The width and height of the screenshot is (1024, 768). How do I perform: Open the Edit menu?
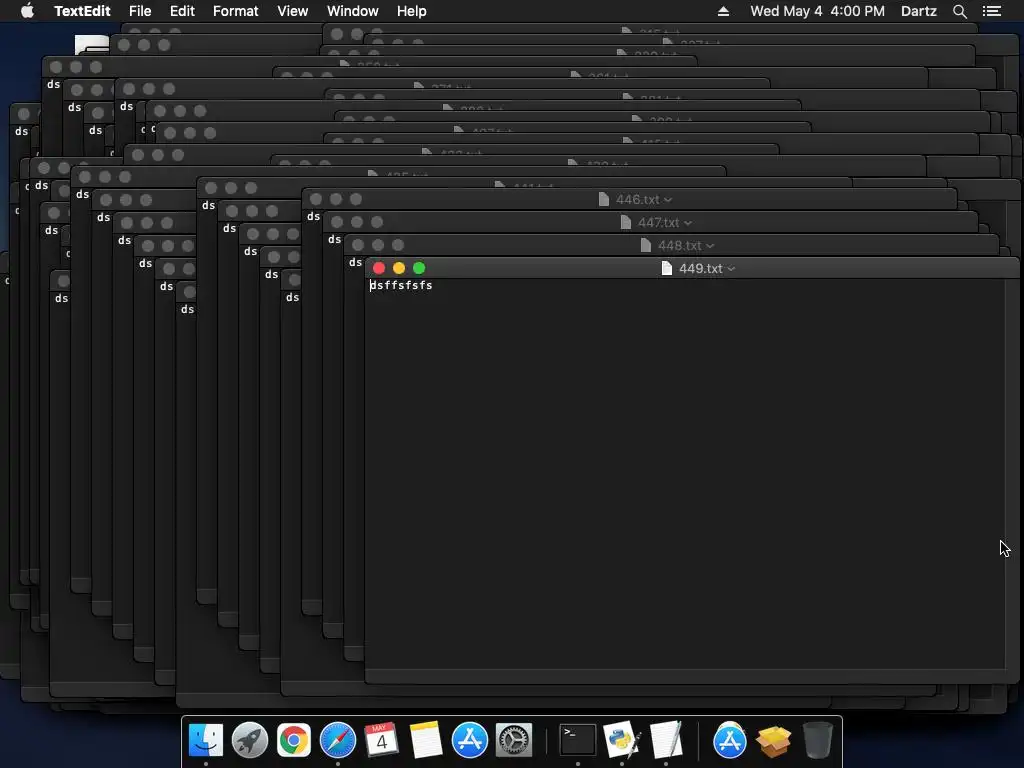point(182,11)
